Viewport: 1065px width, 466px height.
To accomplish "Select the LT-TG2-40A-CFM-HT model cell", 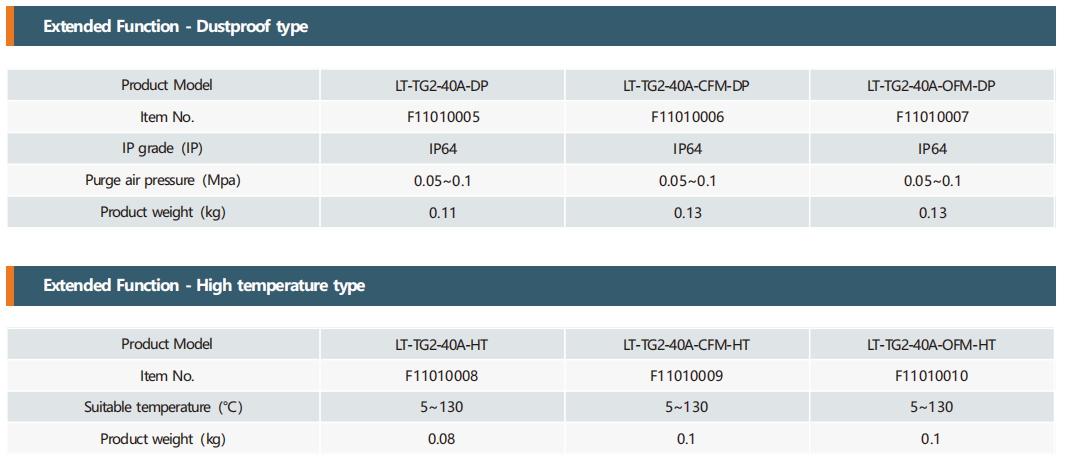I will [x=686, y=345].
